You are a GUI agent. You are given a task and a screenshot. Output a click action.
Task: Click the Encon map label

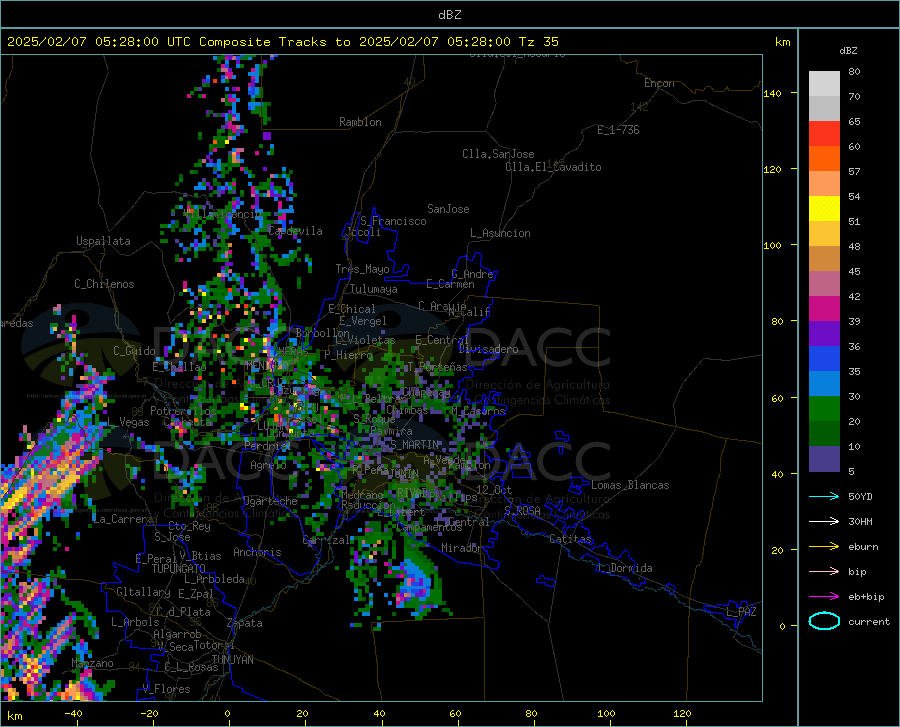click(659, 83)
